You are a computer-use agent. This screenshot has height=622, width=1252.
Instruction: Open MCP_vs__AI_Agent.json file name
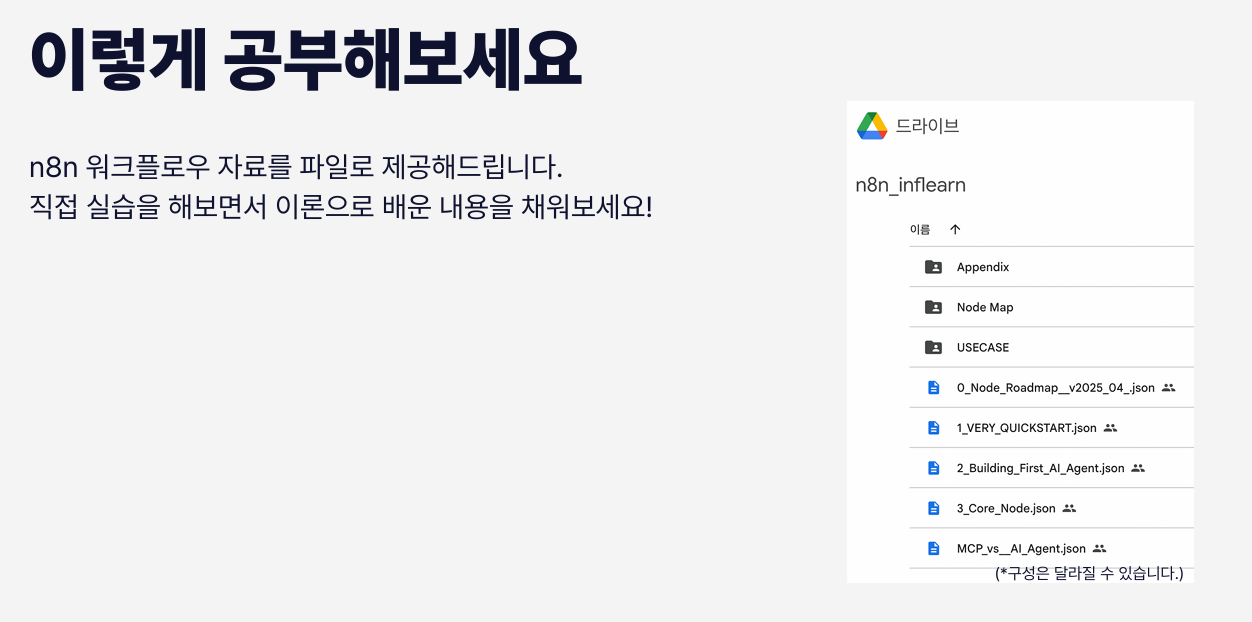tap(1021, 548)
